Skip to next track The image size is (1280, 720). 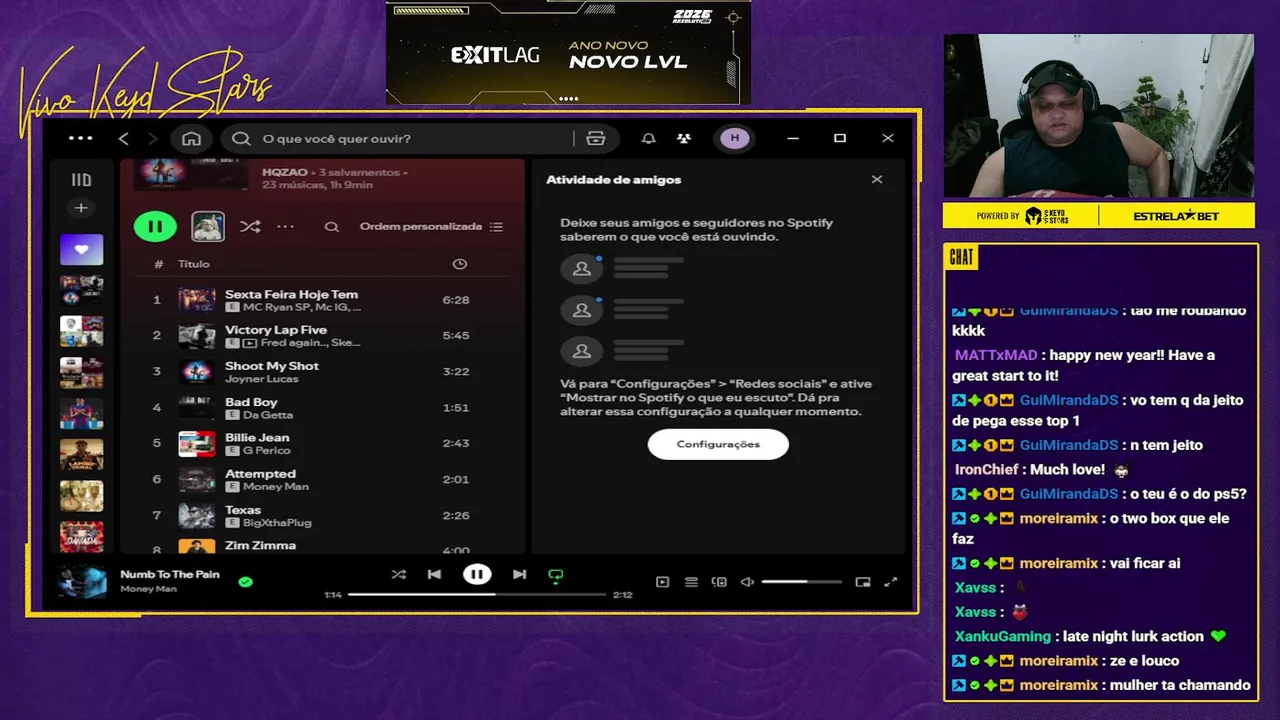[x=519, y=574]
